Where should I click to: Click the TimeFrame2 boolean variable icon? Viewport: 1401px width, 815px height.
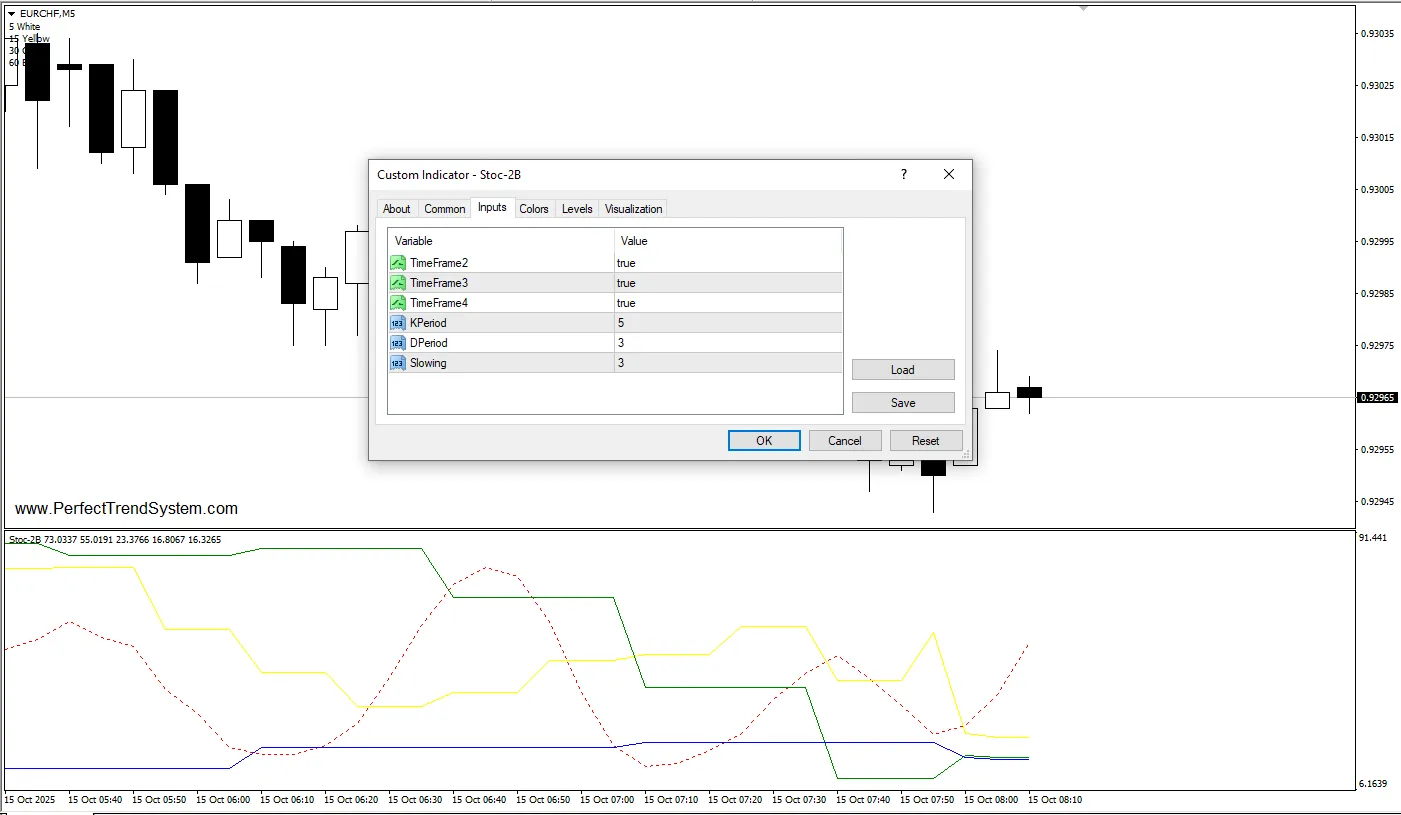[x=398, y=263]
